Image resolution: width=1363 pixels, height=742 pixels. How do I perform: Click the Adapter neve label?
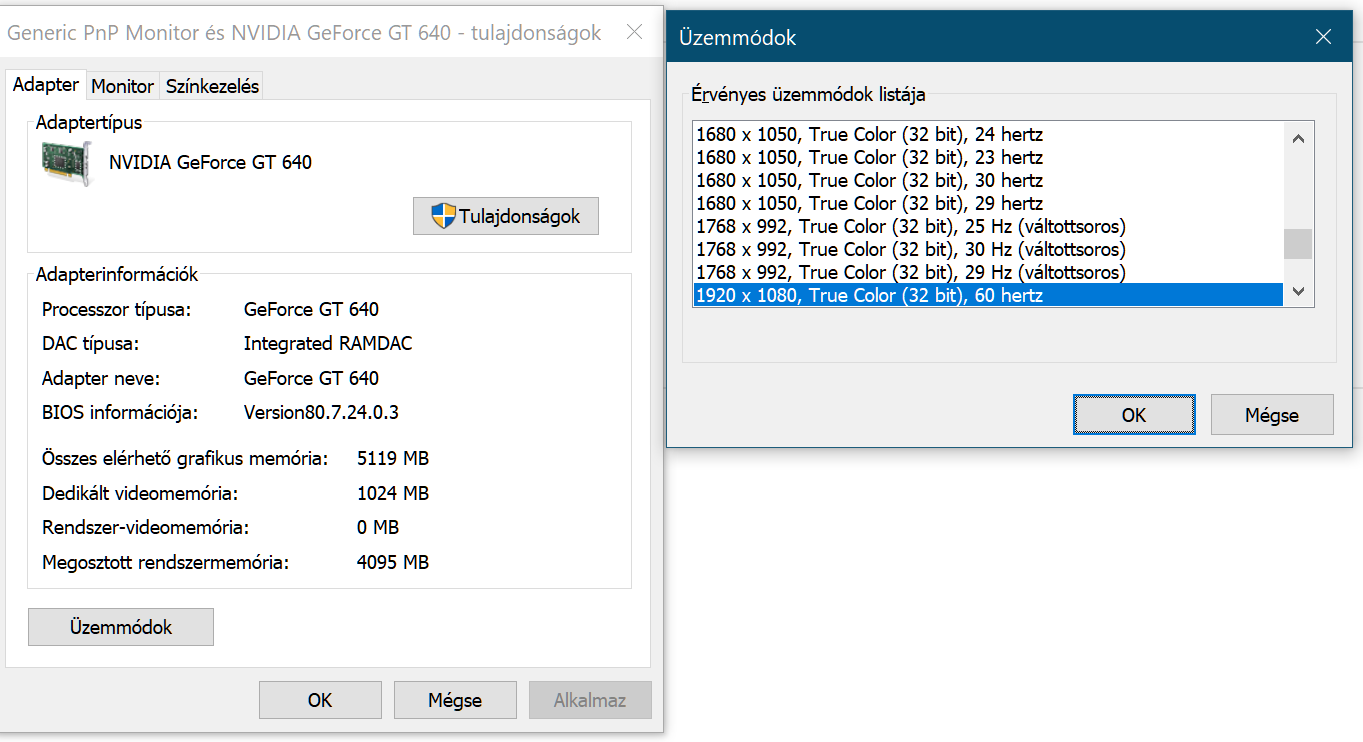coord(101,378)
